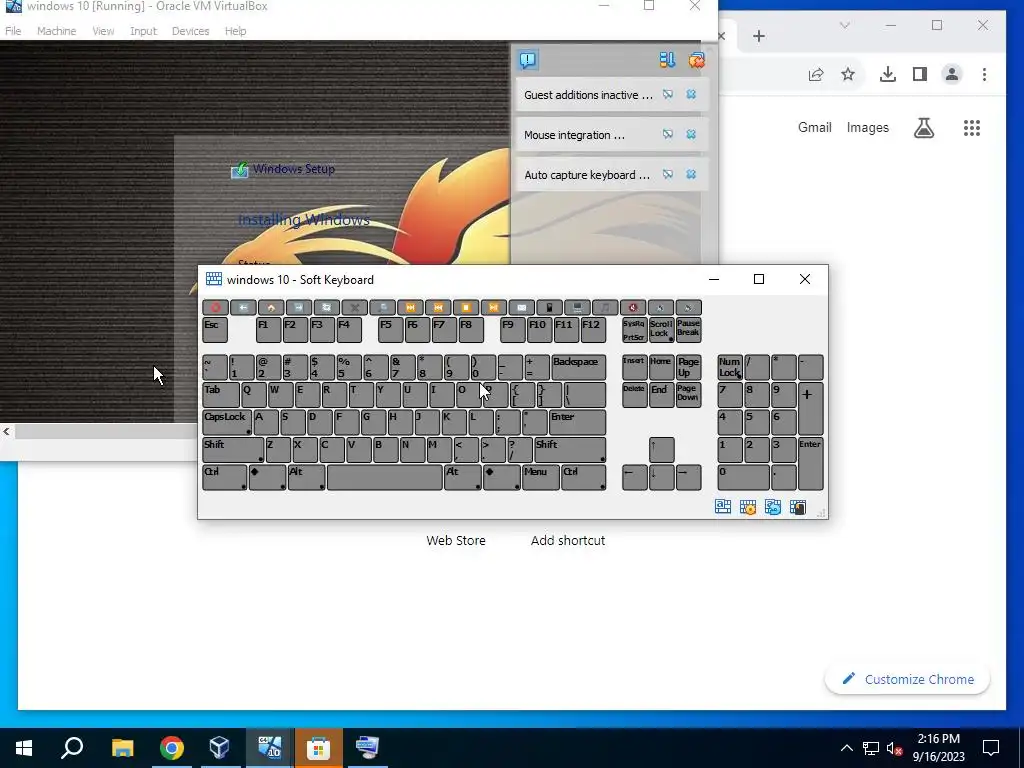The height and width of the screenshot is (768, 1024).
Task: Click the browser back multimedia key
Action: coord(243,308)
